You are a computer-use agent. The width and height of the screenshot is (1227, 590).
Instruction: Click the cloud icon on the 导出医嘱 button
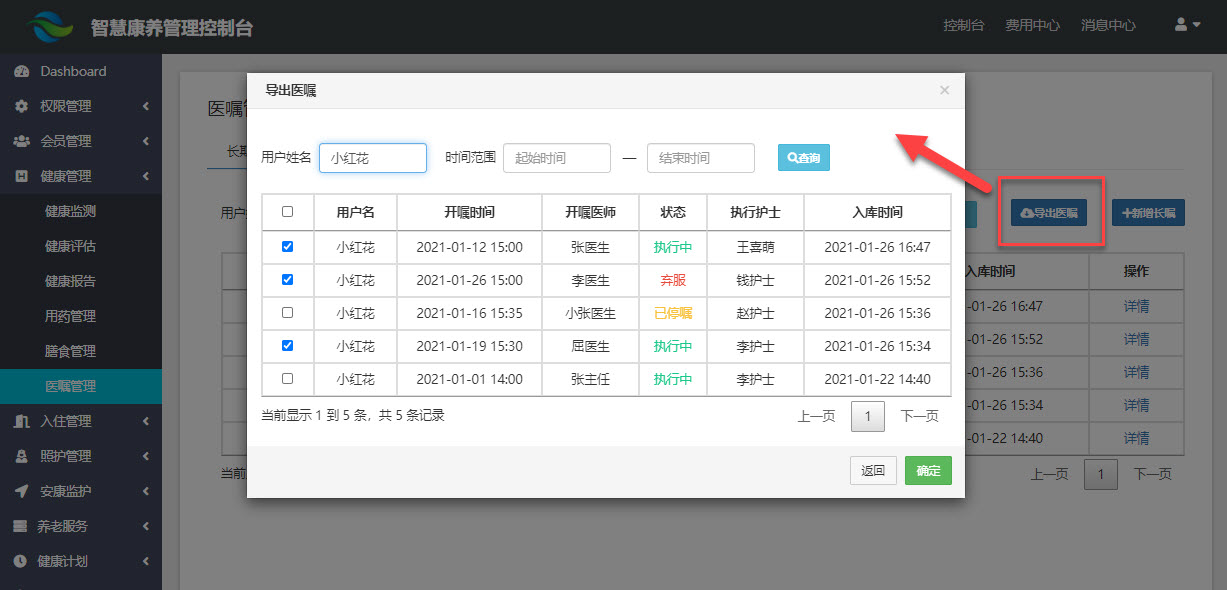[x=1025, y=212]
